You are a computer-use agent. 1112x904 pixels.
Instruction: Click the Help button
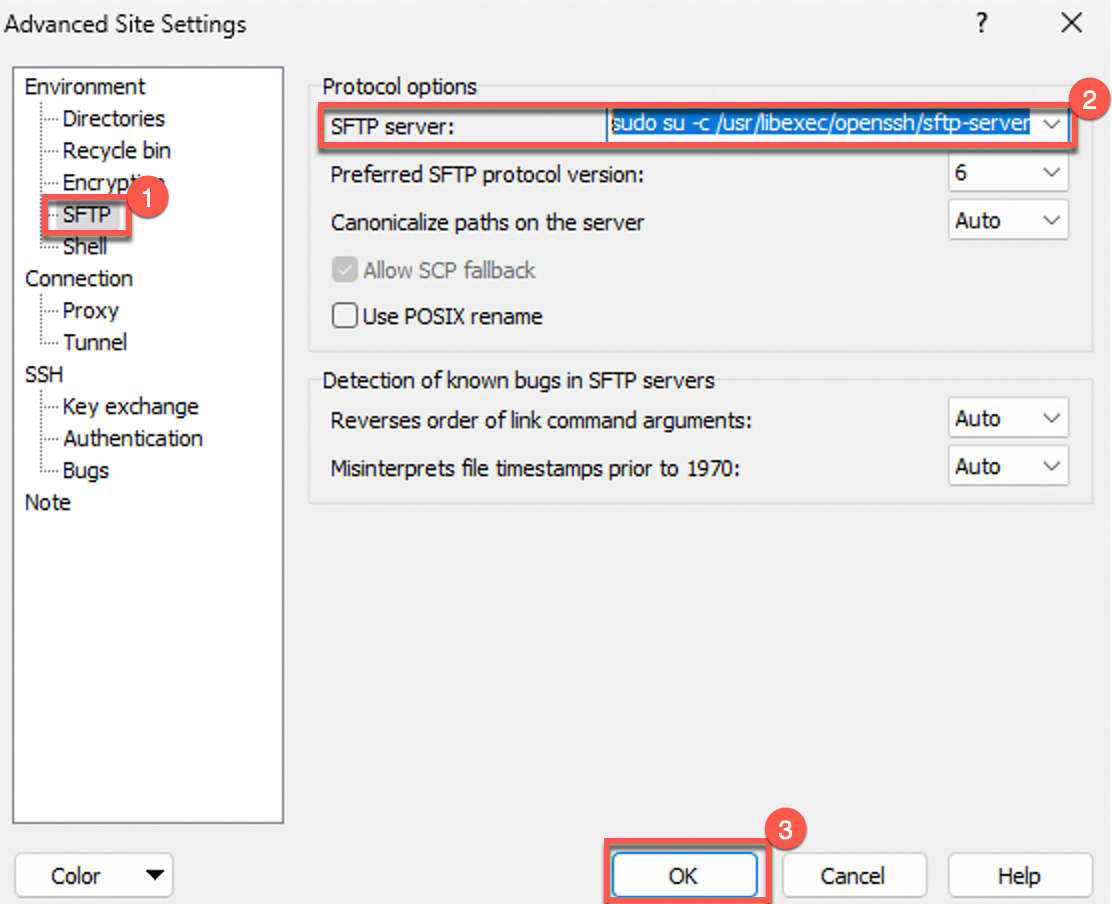click(1020, 876)
